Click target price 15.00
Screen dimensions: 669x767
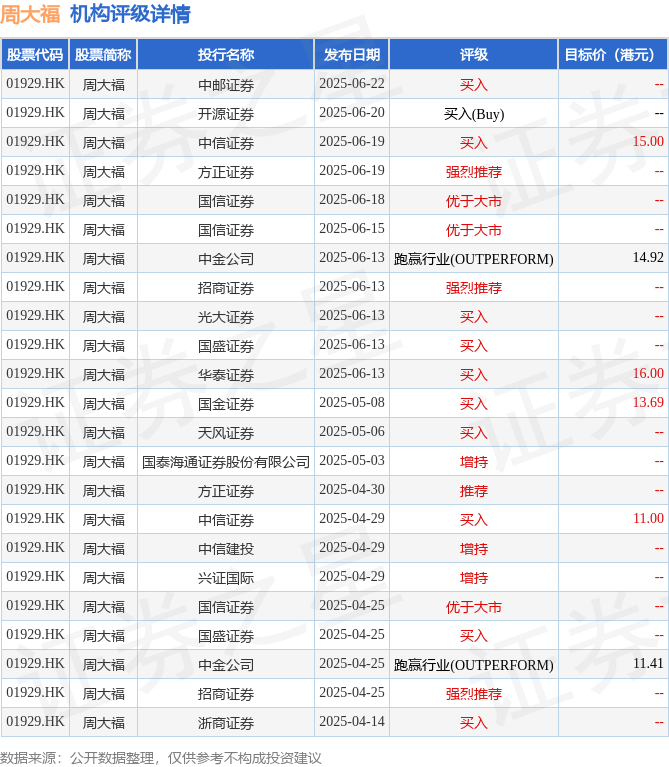pos(648,142)
